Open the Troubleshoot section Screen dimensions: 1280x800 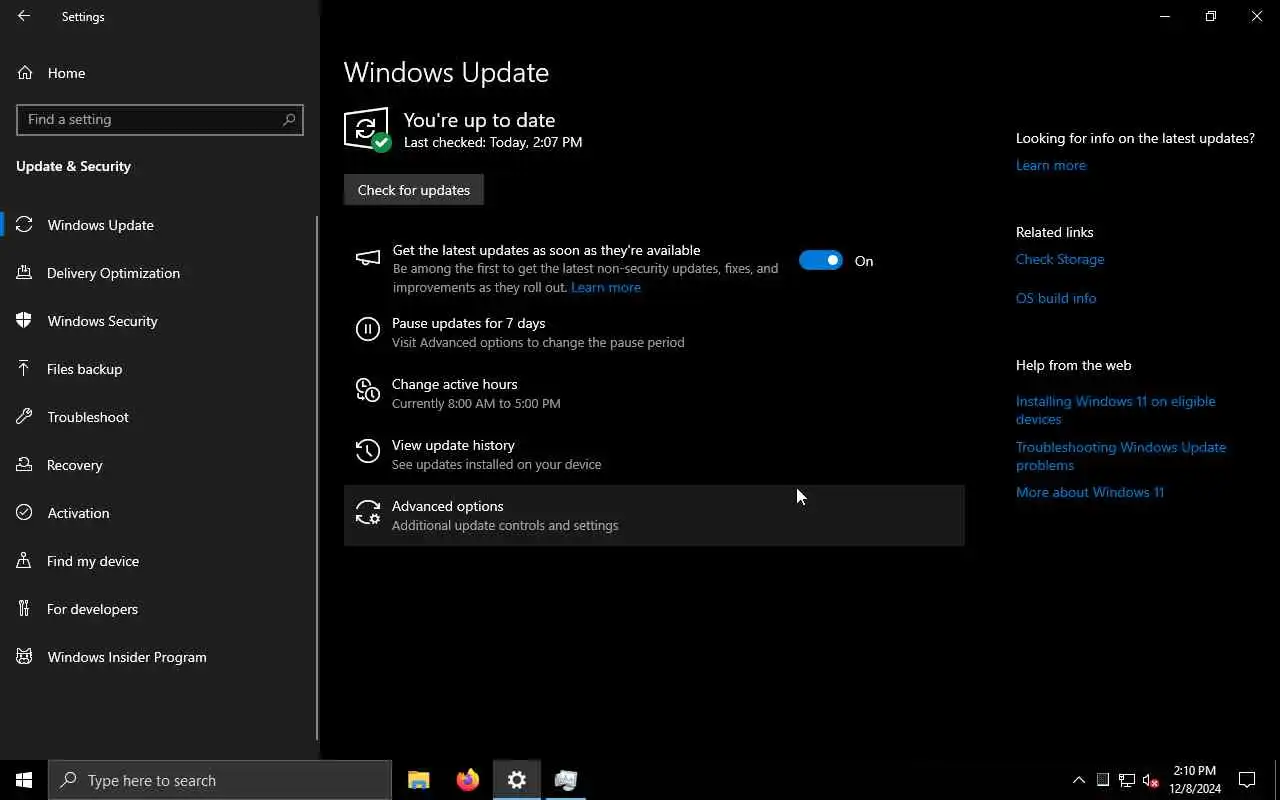160,417
